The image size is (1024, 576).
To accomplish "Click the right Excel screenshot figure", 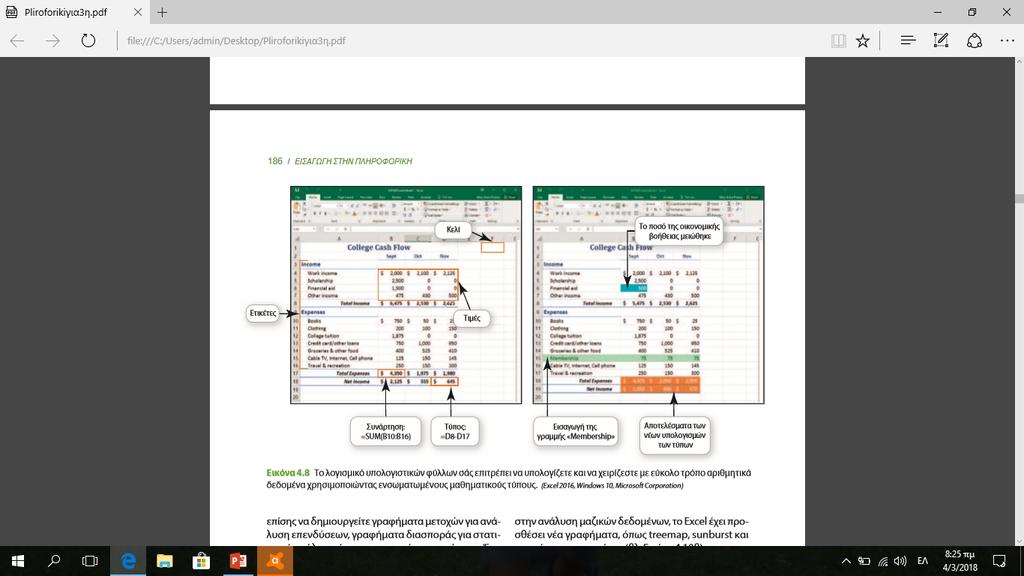I will (648, 295).
